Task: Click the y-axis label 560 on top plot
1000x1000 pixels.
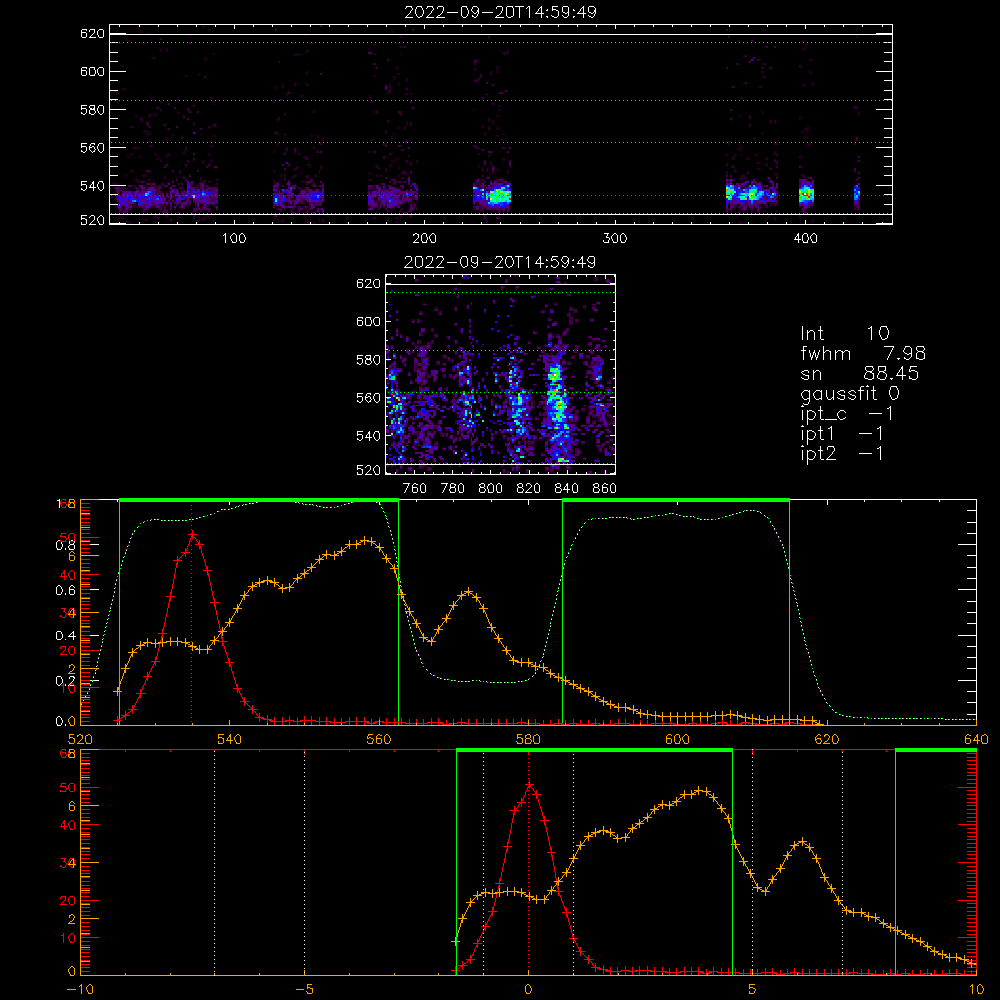Action: (92, 147)
